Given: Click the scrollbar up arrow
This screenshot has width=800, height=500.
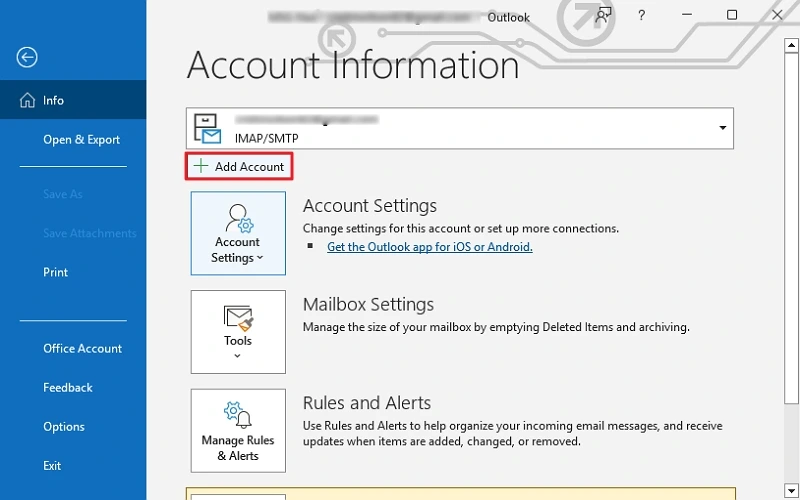Looking at the screenshot, I should point(791,45).
